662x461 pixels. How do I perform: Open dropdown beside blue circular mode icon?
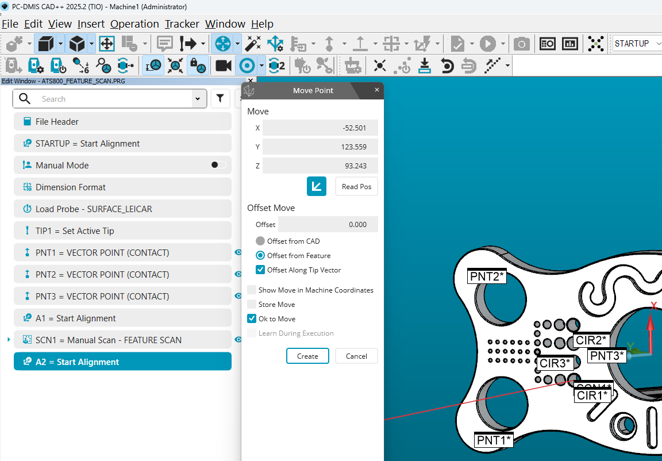(x=237, y=43)
